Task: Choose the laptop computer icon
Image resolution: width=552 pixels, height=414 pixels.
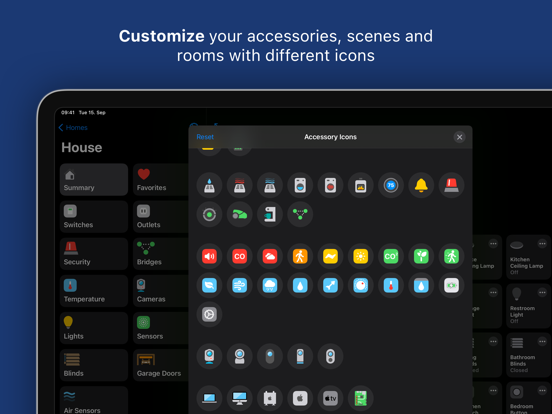Action: (209, 398)
